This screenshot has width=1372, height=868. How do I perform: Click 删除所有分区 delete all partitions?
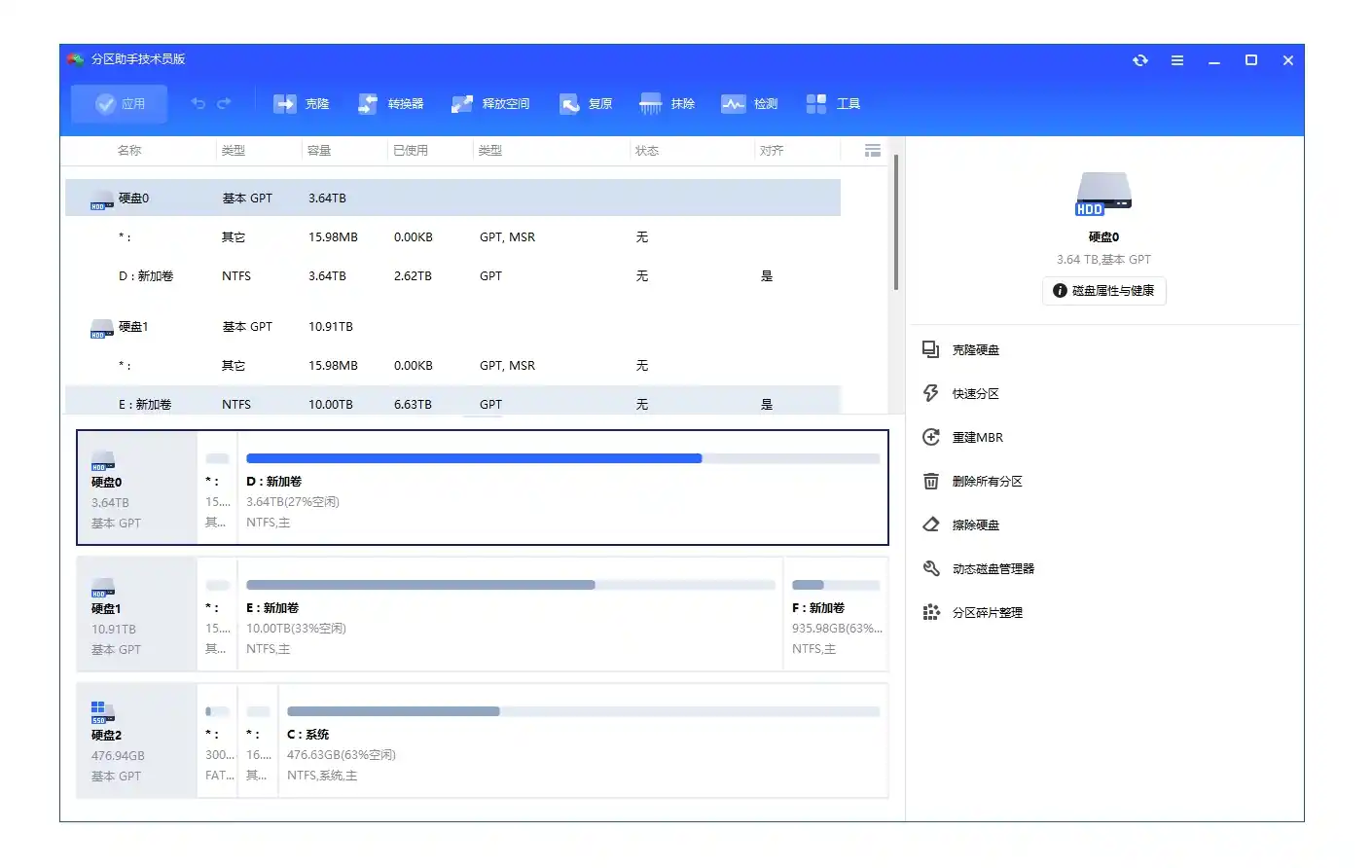click(973, 482)
